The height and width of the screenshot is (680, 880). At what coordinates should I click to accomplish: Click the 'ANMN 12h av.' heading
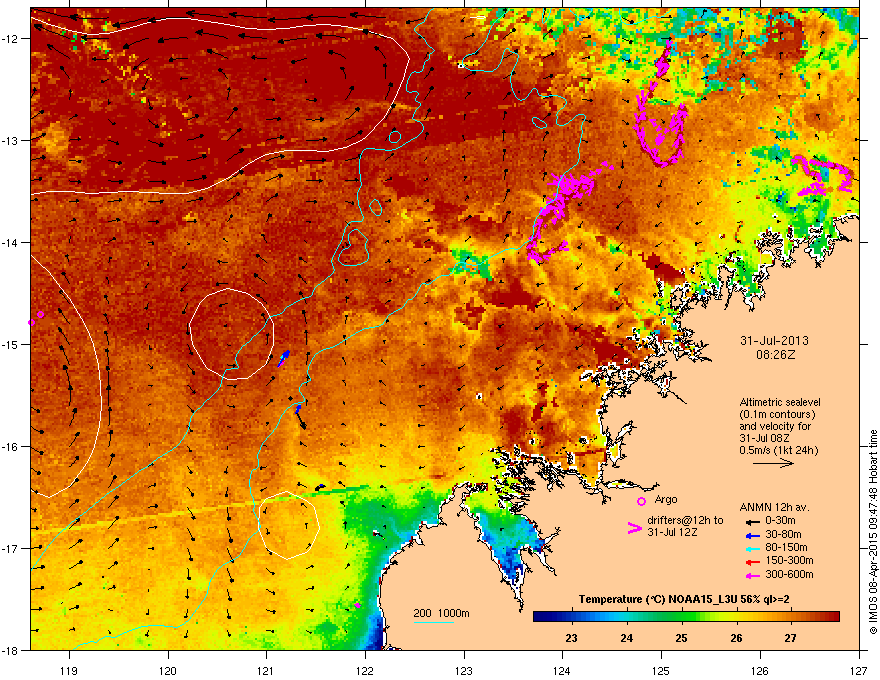pyautogui.click(x=774, y=507)
